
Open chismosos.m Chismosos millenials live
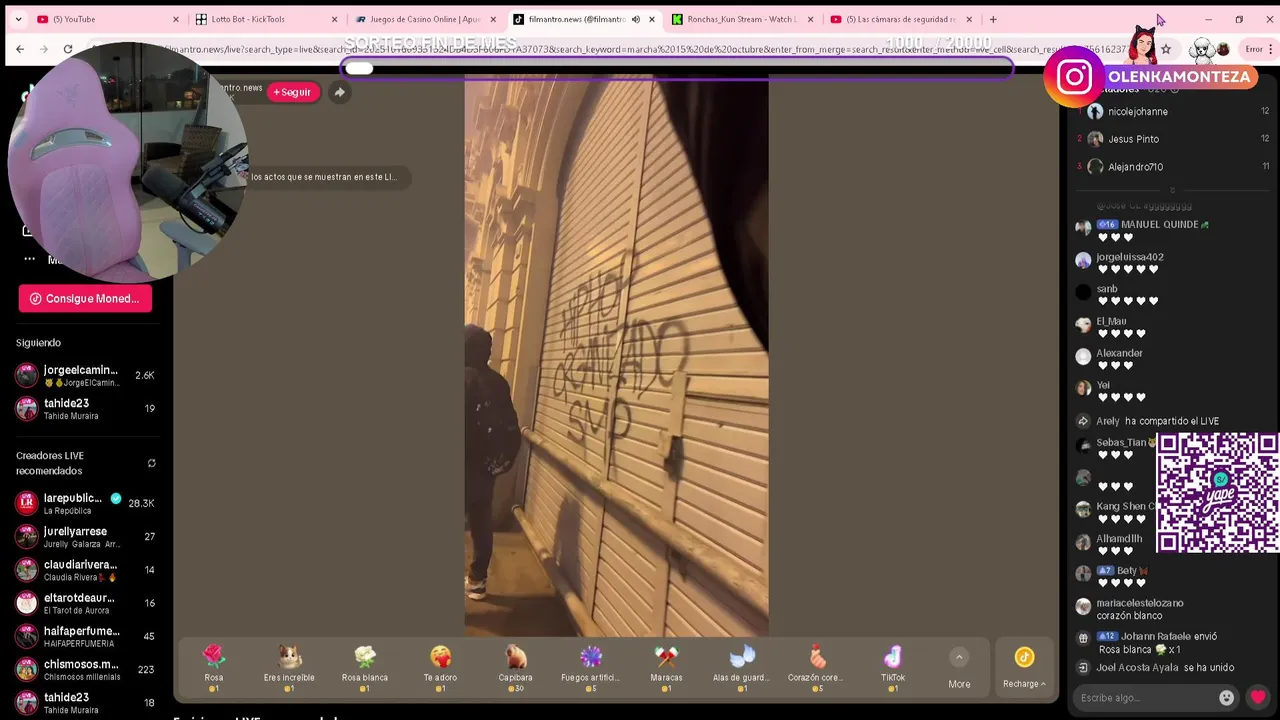pyautogui.click(x=86, y=670)
